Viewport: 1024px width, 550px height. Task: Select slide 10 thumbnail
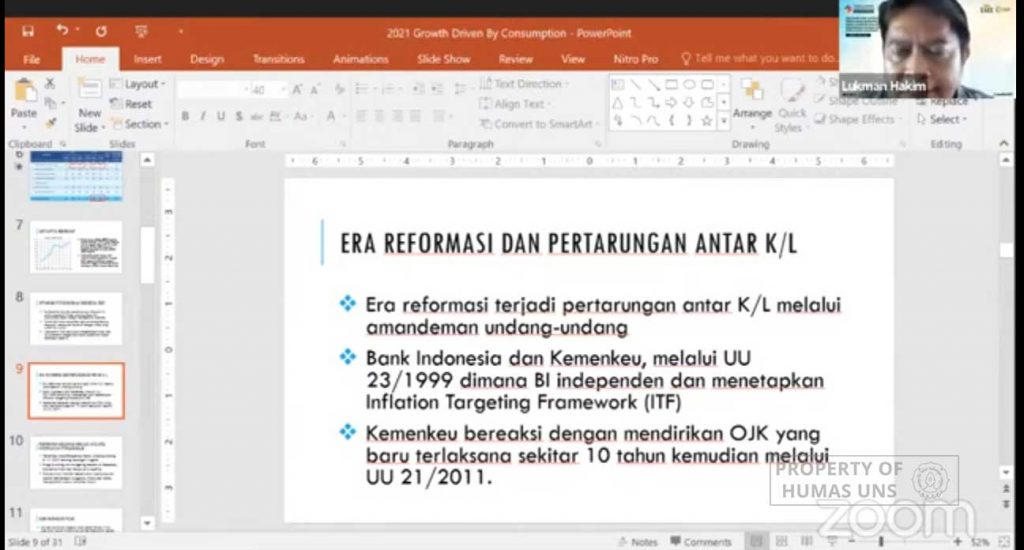(76, 462)
